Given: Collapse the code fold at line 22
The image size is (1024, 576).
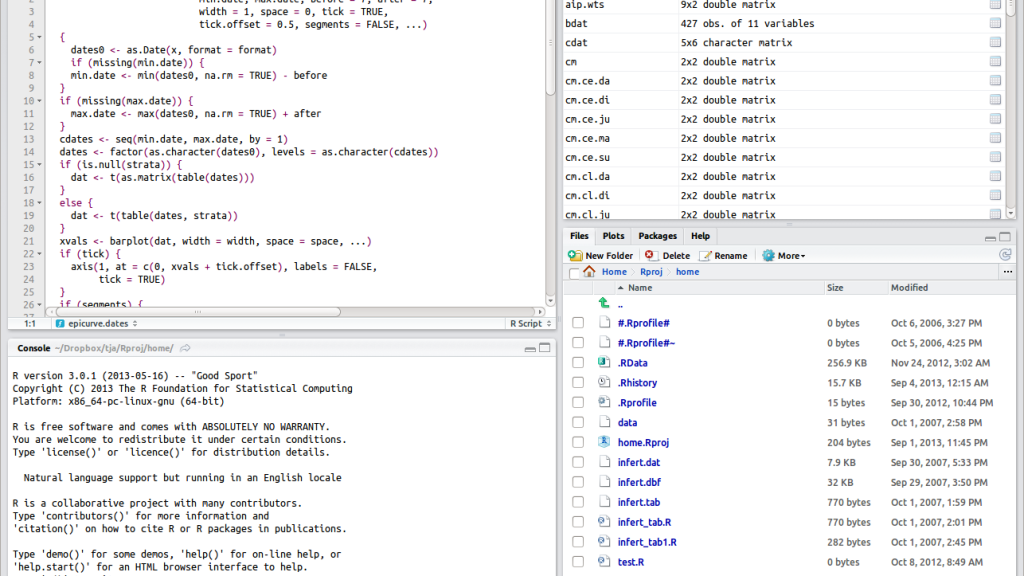Looking at the screenshot, I should tap(39, 254).
